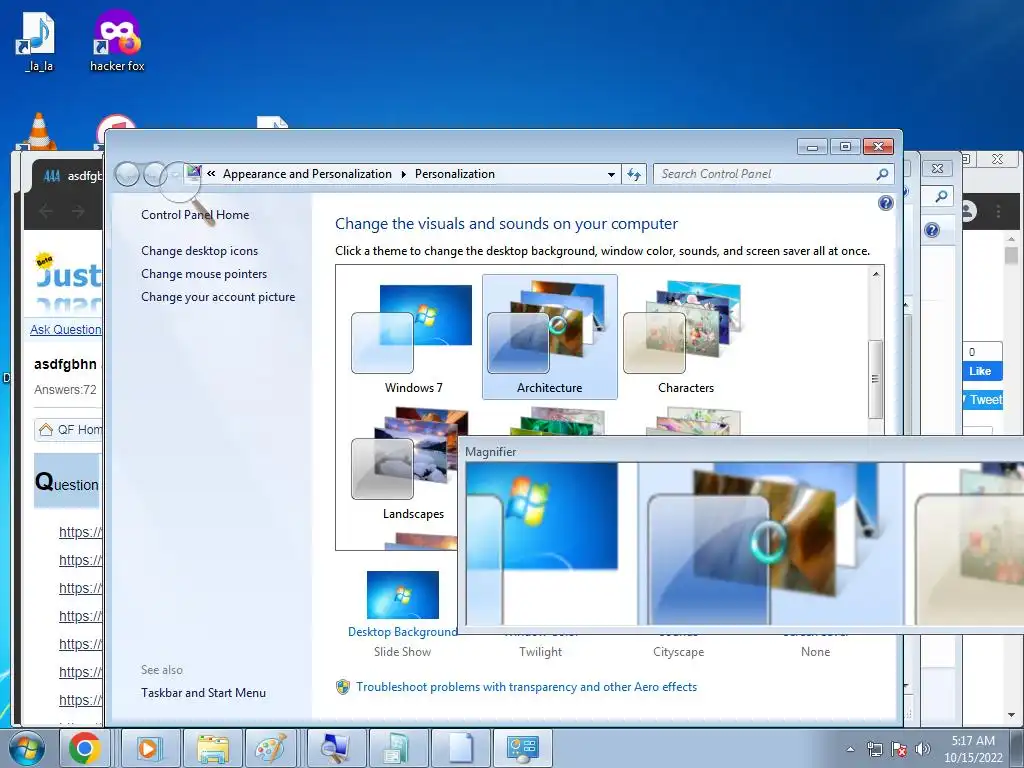Image resolution: width=1024 pixels, height=768 pixels.
Task: Launch Google Chrome from the taskbar
Action: [x=85, y=748]
